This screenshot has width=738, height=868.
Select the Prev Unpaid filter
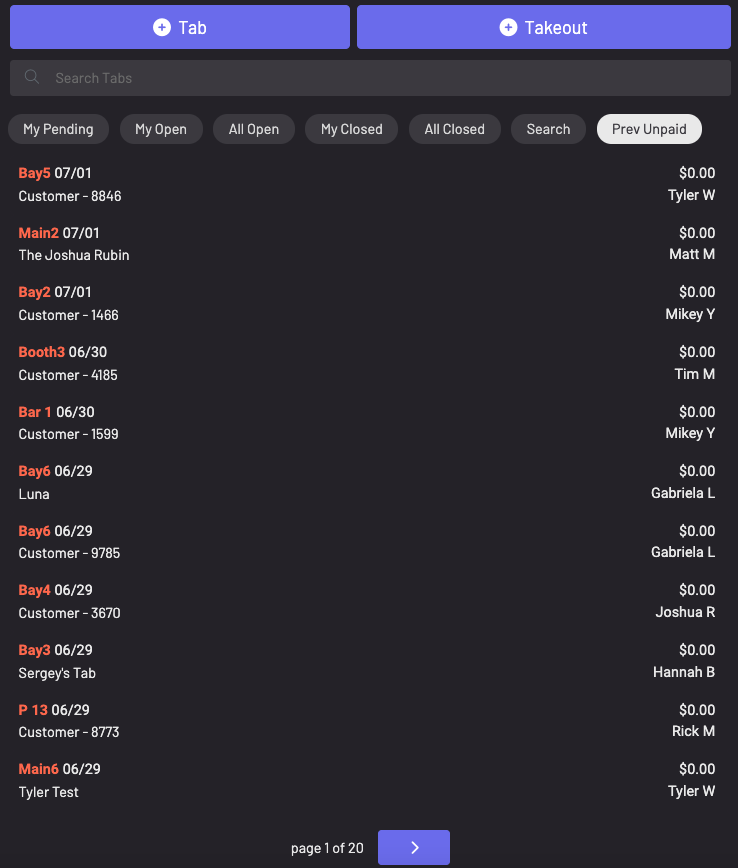click(x=649, y=129)
